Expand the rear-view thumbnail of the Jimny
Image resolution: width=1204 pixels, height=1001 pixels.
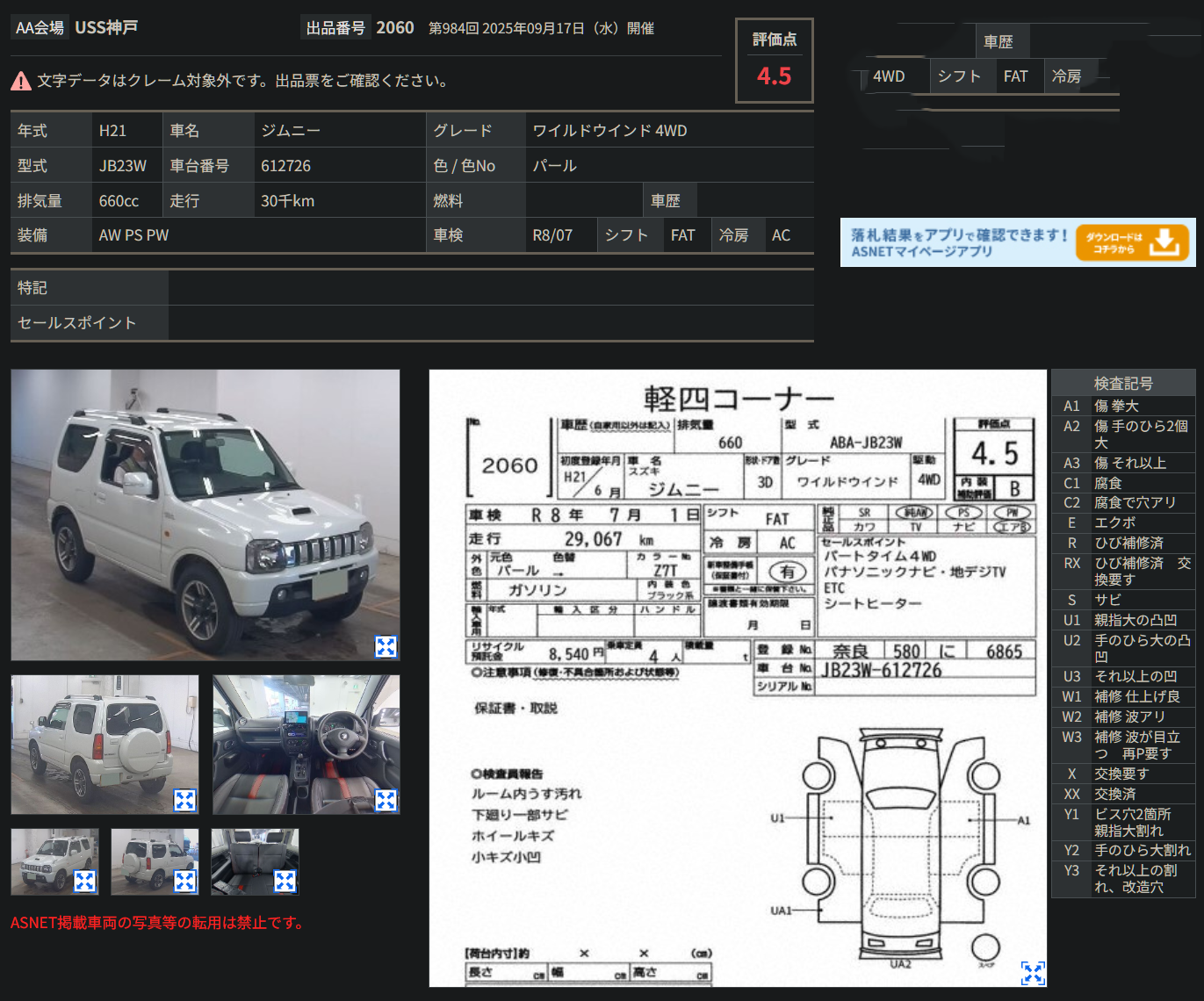coord(184,799)
